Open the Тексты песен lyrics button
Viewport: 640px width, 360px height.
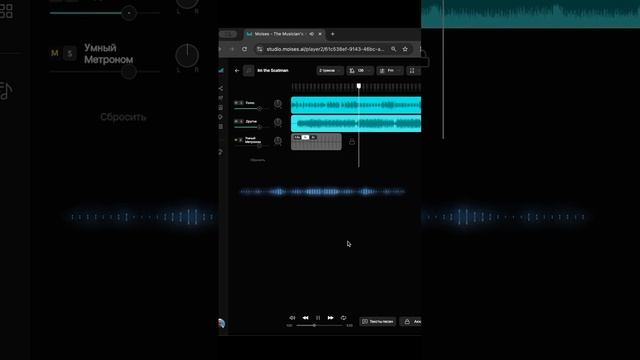pos(378,322)
